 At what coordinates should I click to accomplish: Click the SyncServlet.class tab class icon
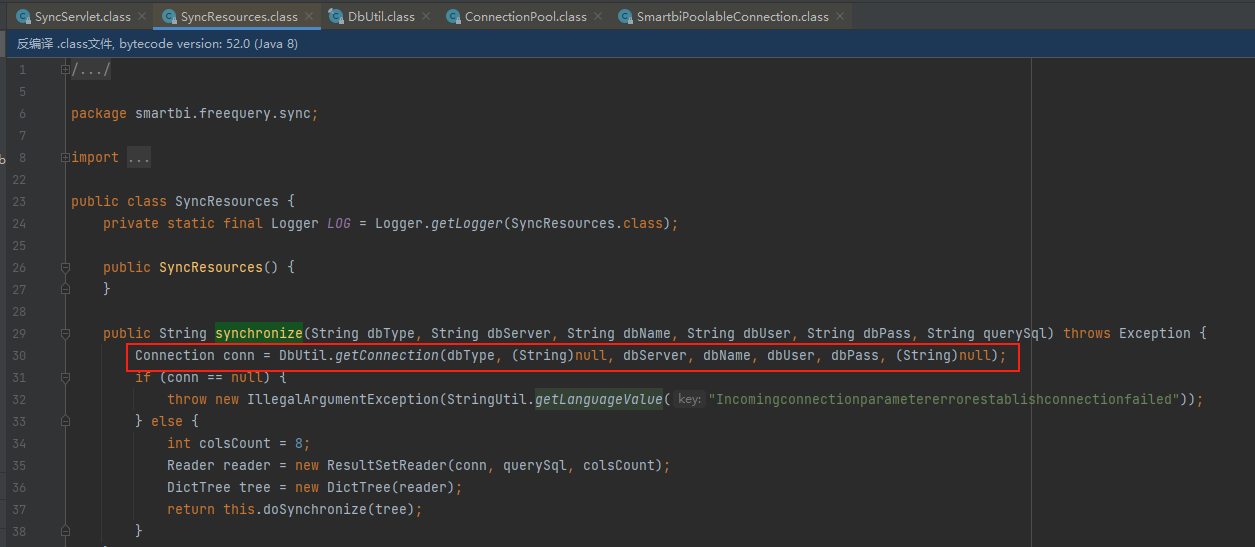tap(23, 17)
